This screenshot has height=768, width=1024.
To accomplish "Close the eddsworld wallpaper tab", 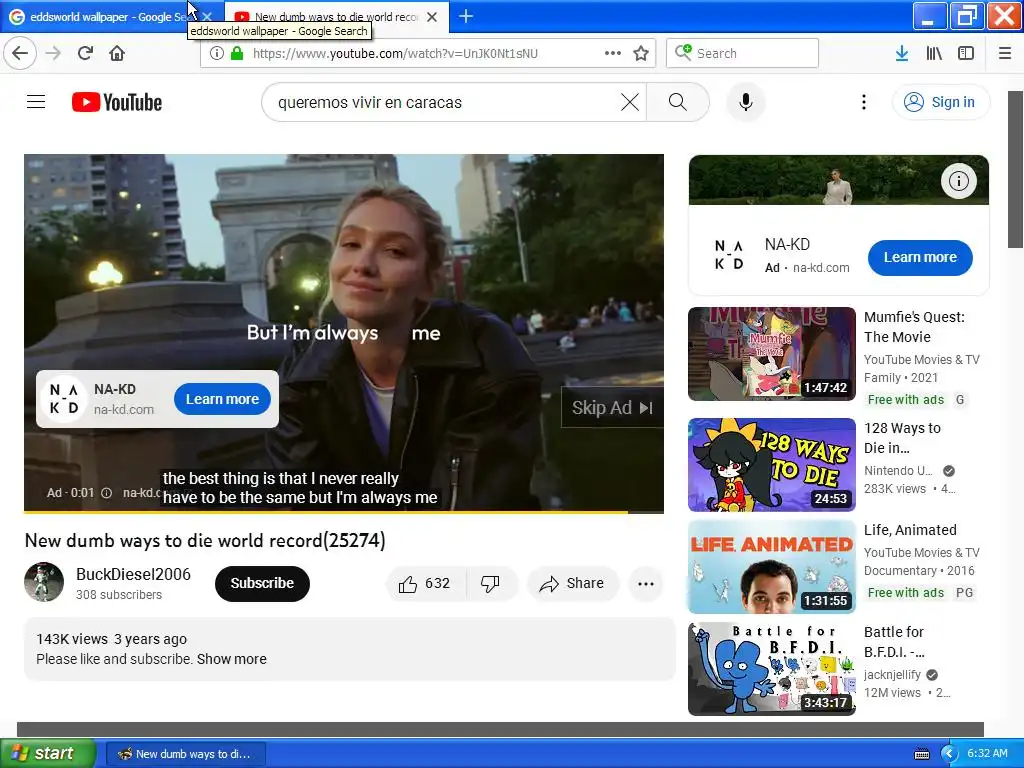I will [x=207, y=16].
